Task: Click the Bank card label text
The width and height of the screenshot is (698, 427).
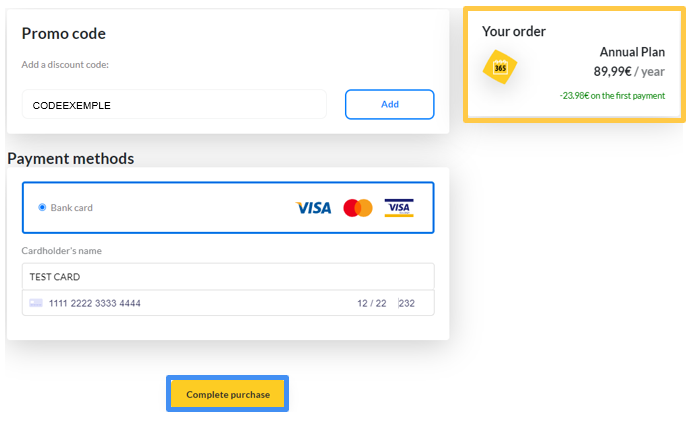Action: [x=72, y=207]
